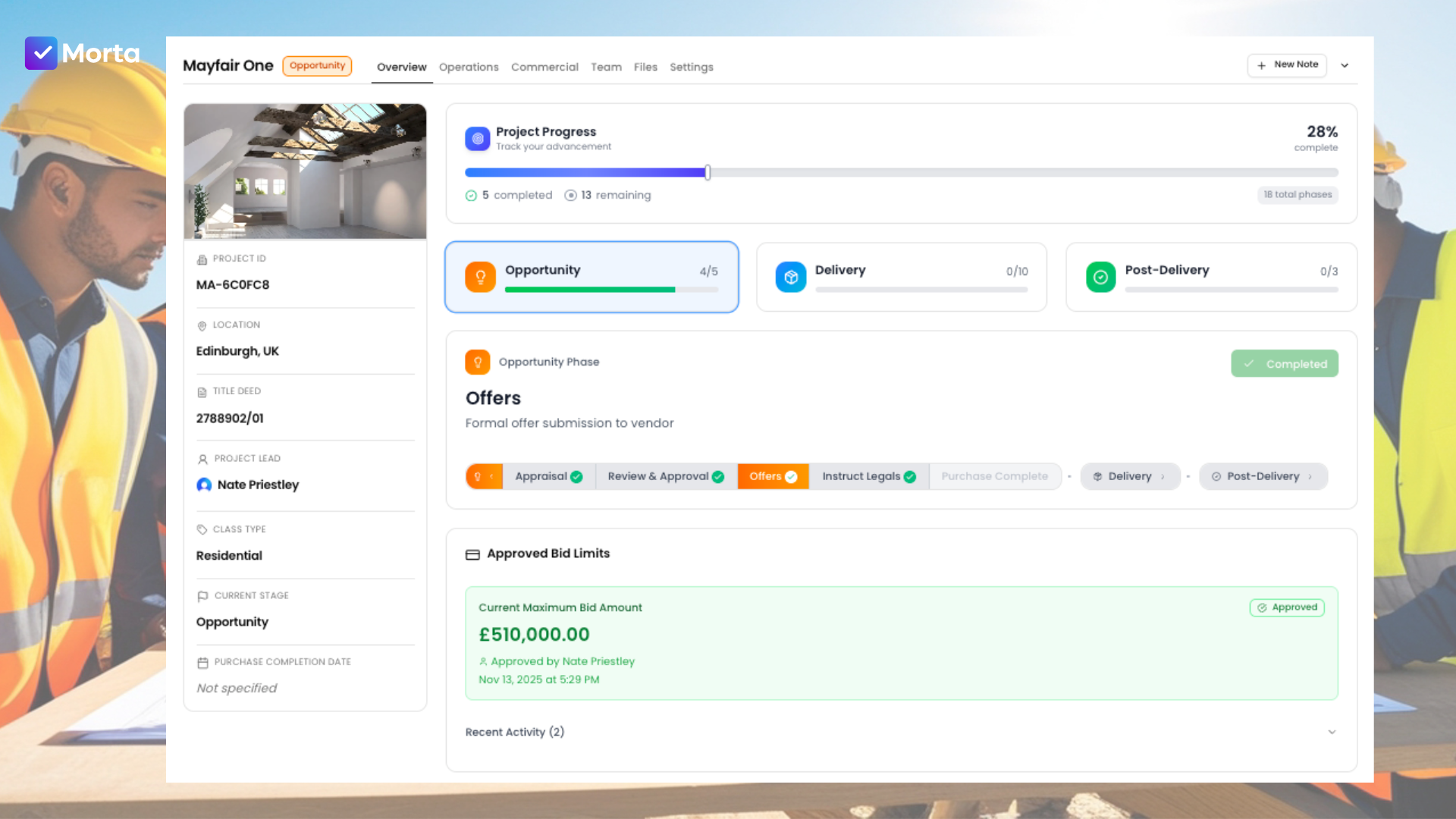This screenshot has height=819, width=1456.
Task: Click the 18 total phases badge
Action: pos(1298,195)
